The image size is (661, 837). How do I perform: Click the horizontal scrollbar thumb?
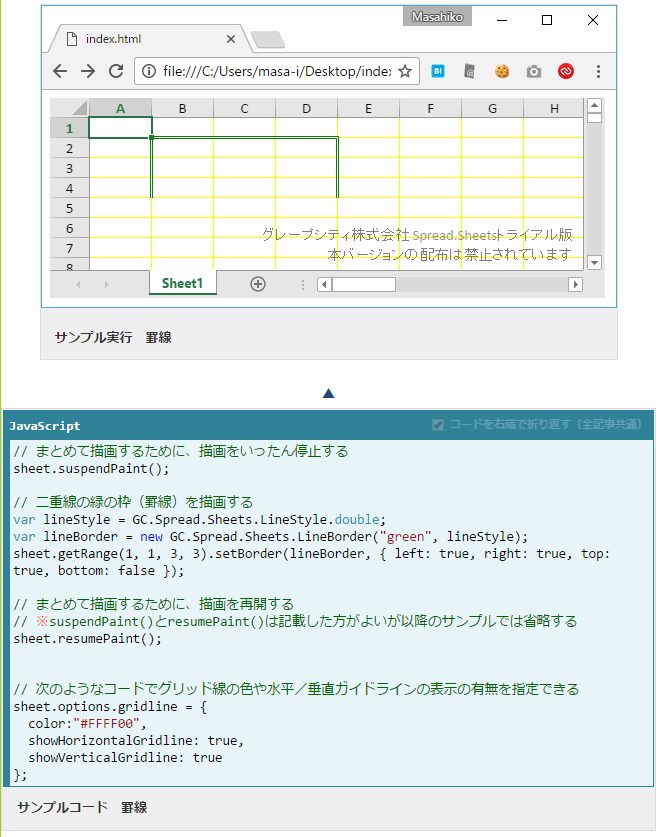pos(364,285)
